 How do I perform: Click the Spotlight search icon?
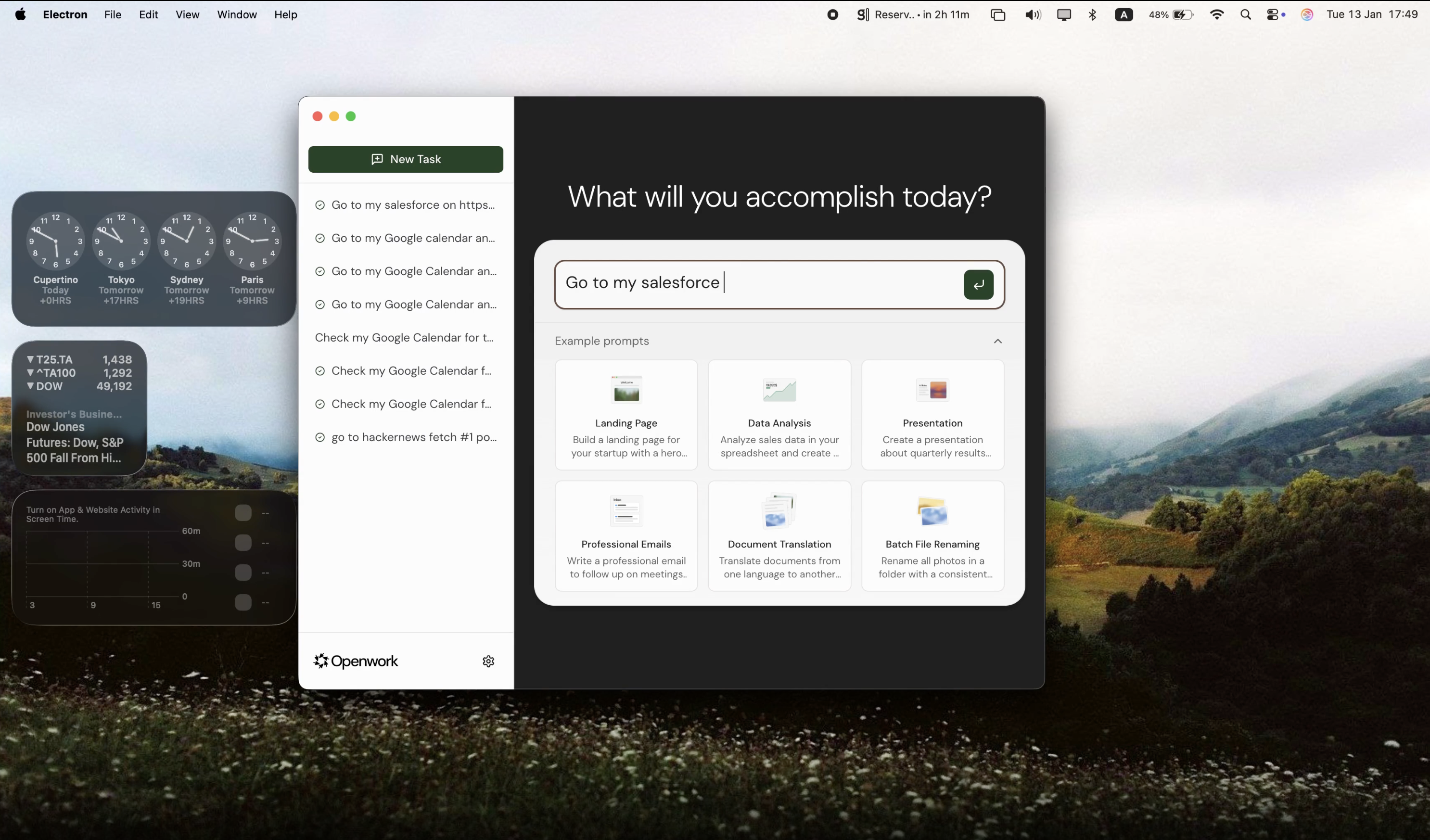(1246, 14)
